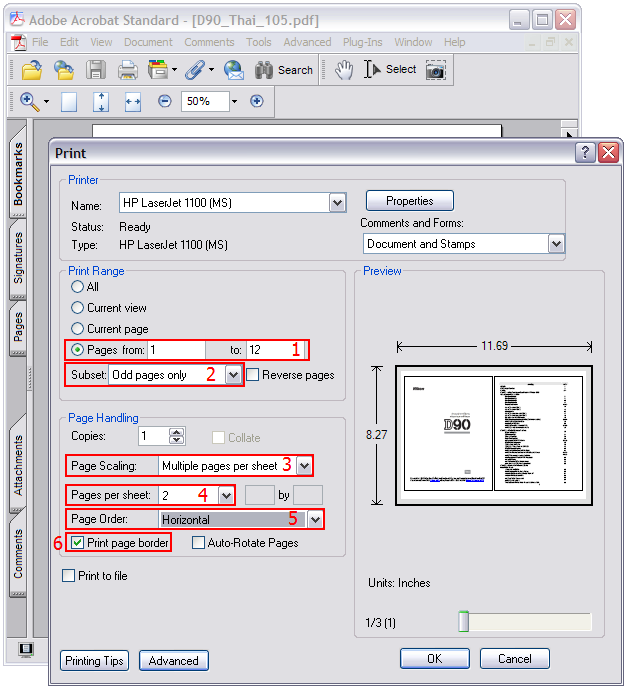628x690 pixels.
Task: Select the Pages from radio button
Action: (x=77, y=350)
